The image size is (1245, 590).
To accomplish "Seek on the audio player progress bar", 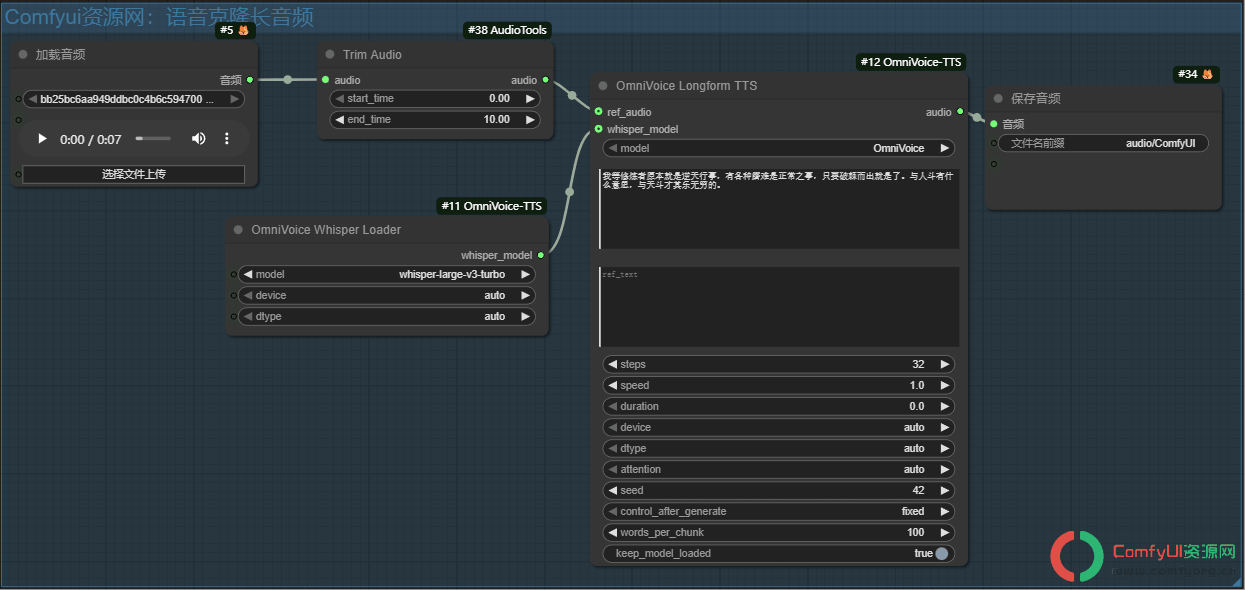I will tap(153, 139).
